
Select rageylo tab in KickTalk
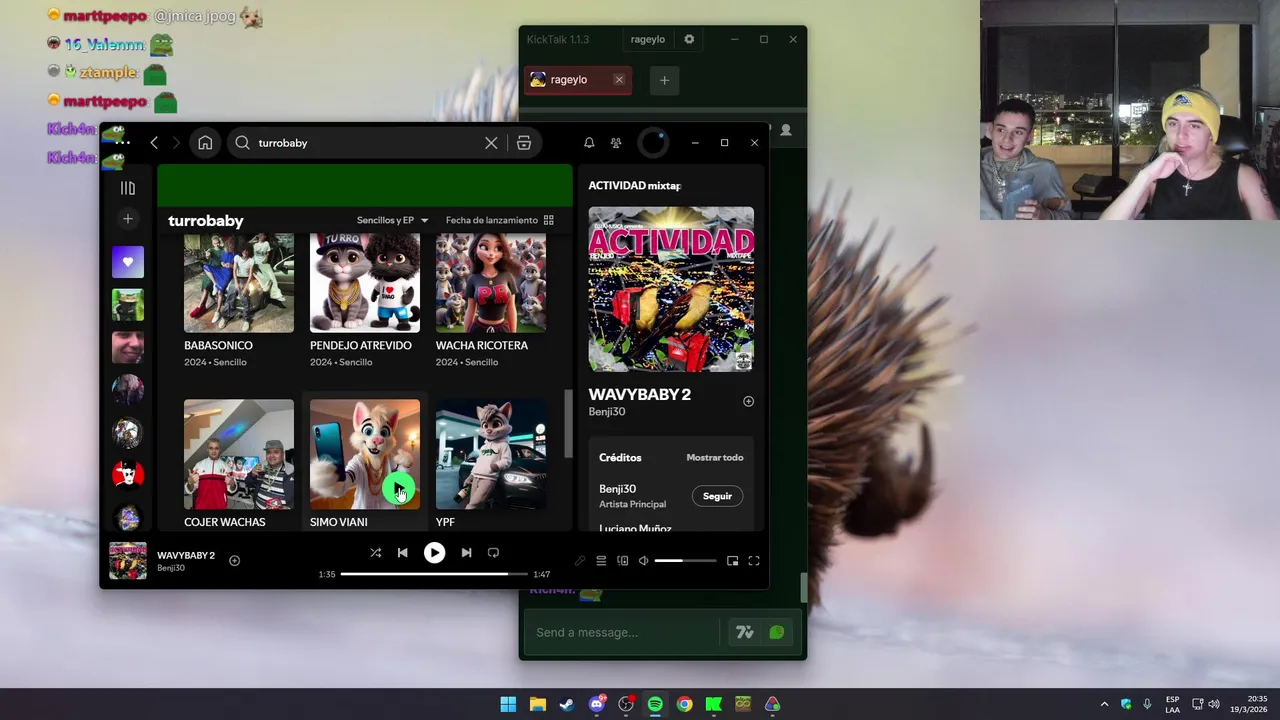pos(569,80)
